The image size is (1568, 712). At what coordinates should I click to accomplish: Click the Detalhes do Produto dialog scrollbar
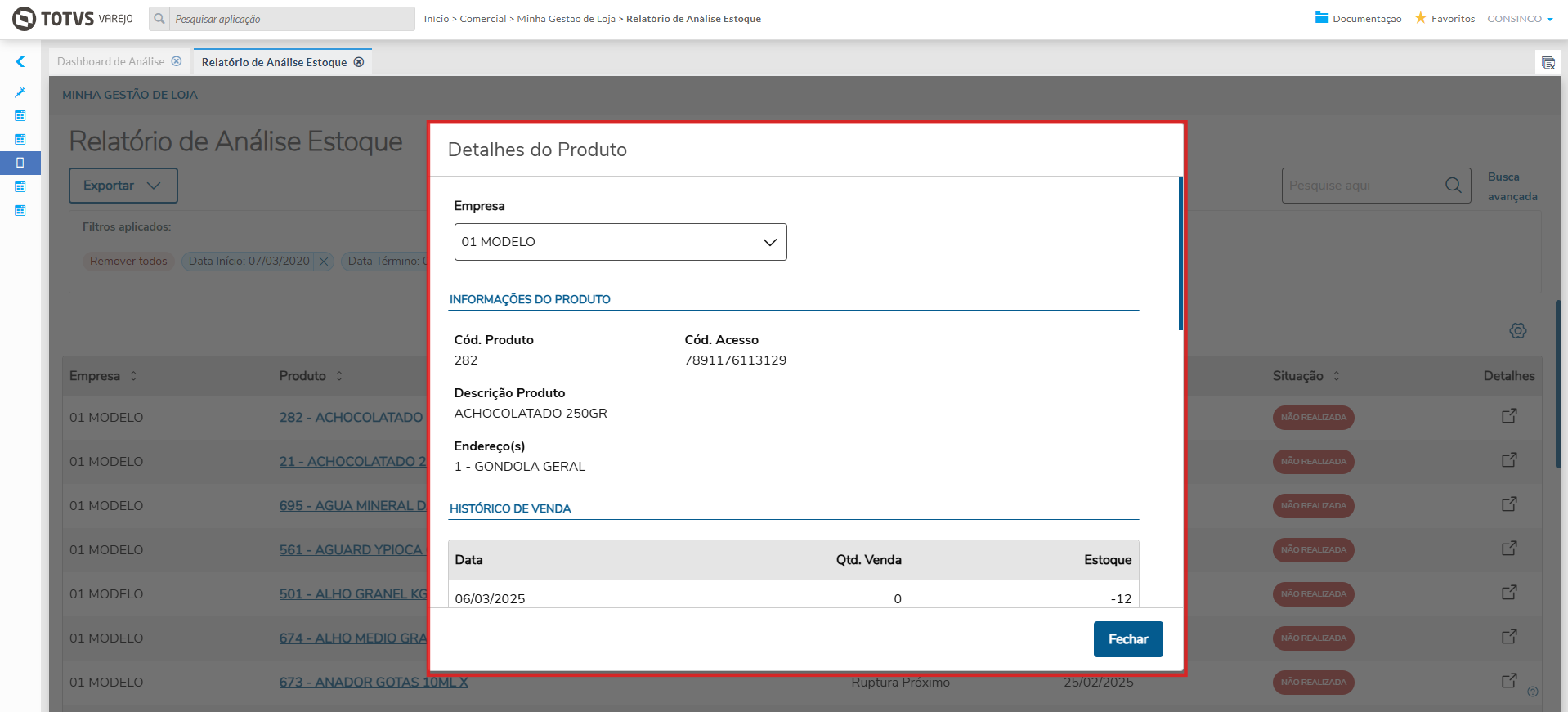point(1180,253)
